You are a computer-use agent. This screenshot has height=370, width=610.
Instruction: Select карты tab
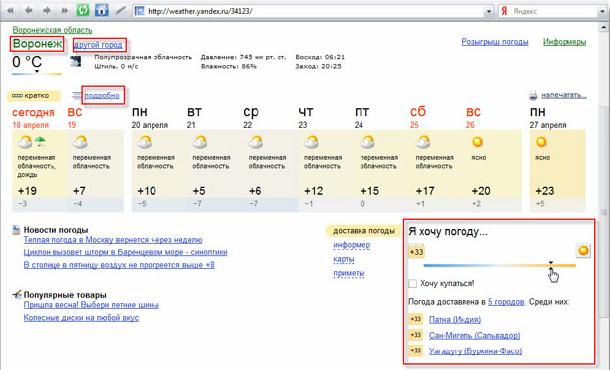click(344, 259)
